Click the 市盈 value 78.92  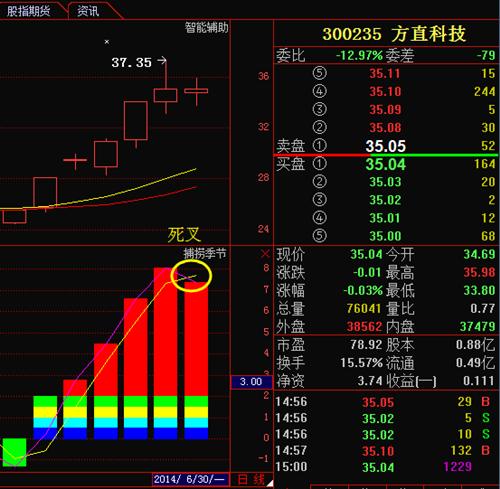[x=366, y=344]
